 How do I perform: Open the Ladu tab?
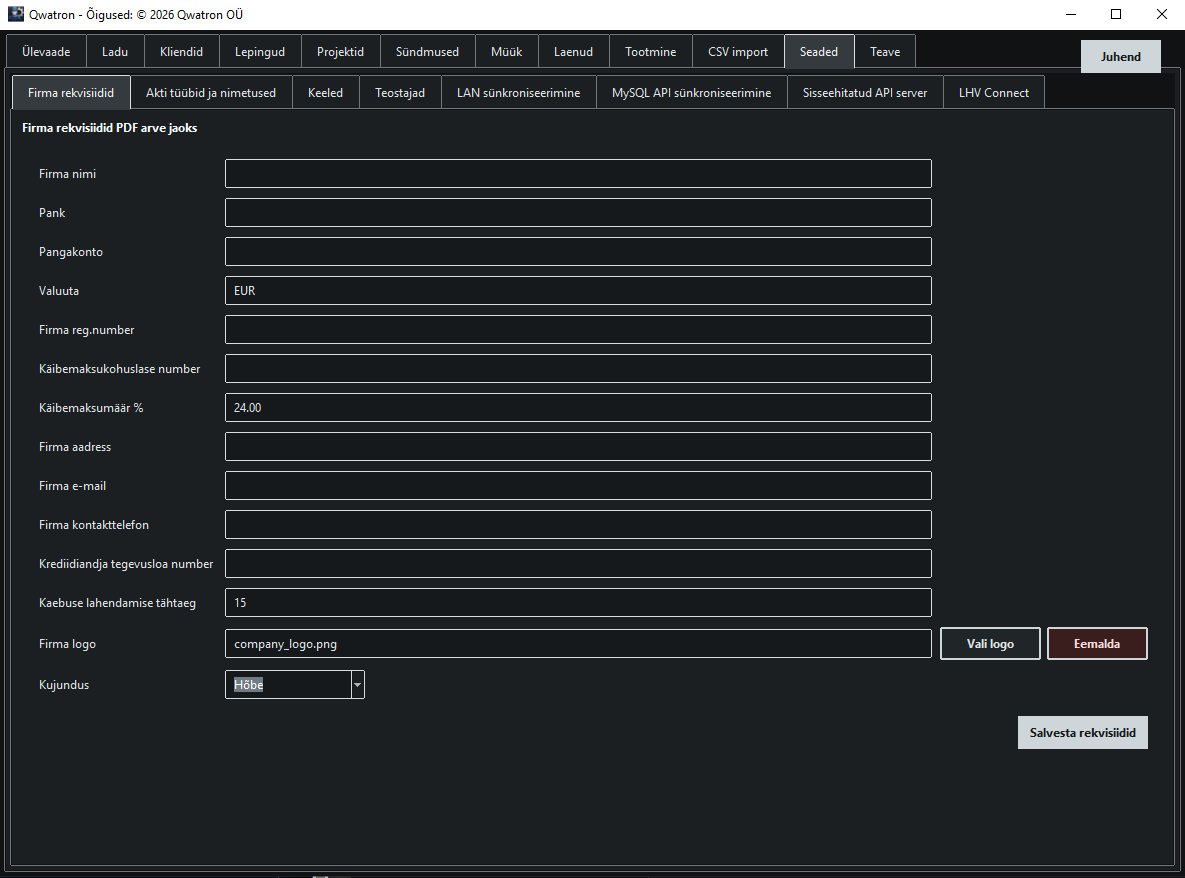point(115,51)
